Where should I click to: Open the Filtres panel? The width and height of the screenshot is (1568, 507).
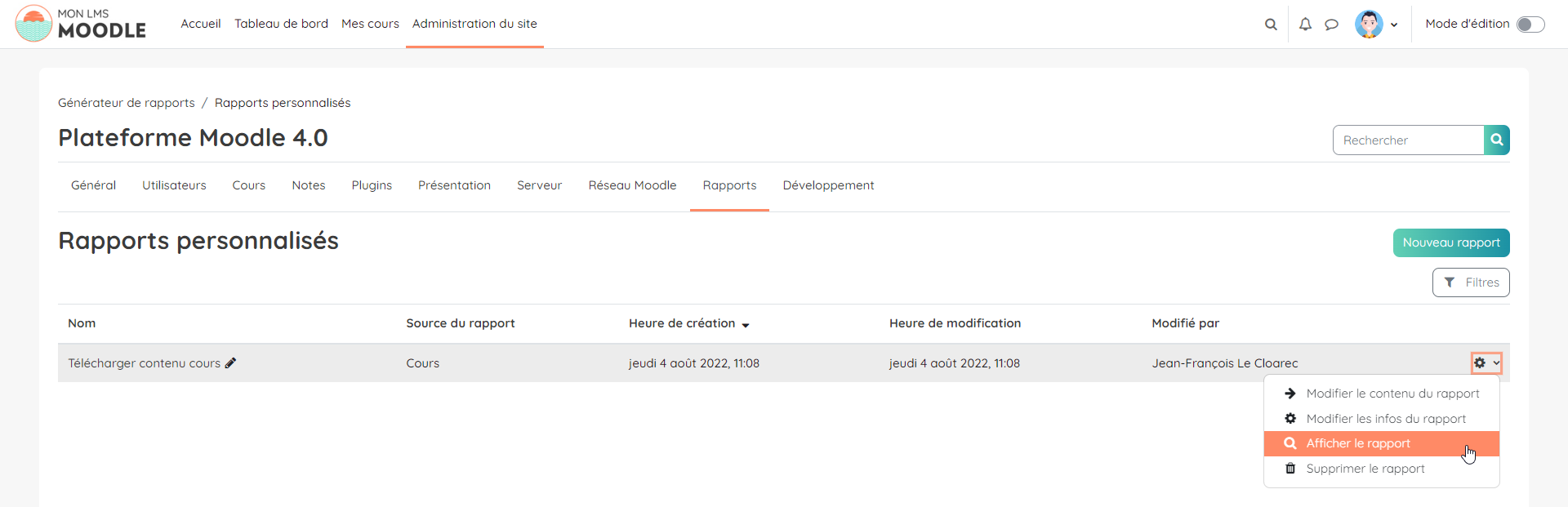1471,282
